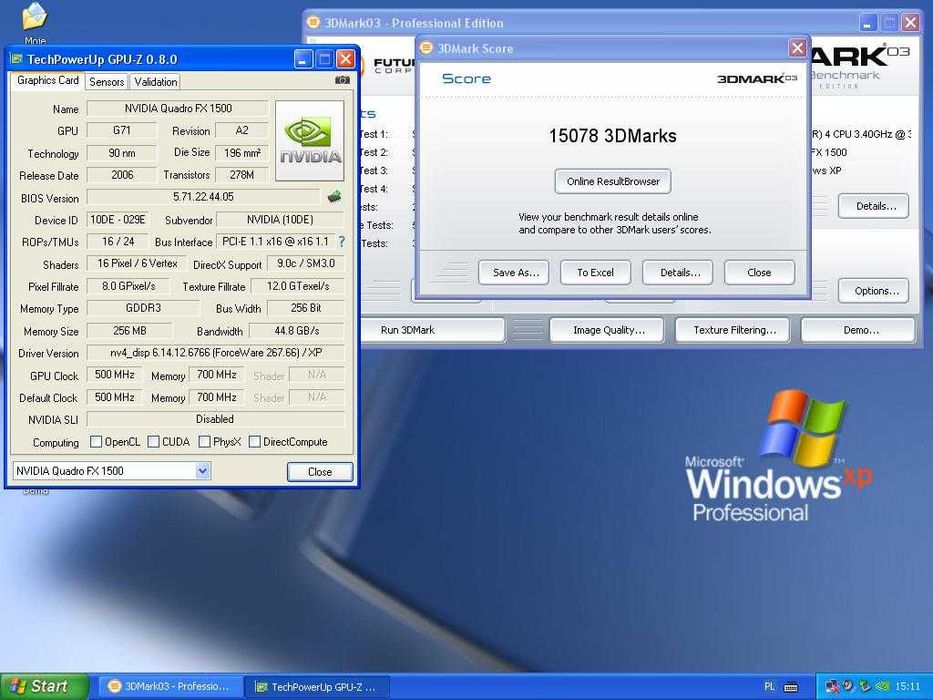Open the mail desktop icon
This screenshot has width=933, height=700.
35,17
